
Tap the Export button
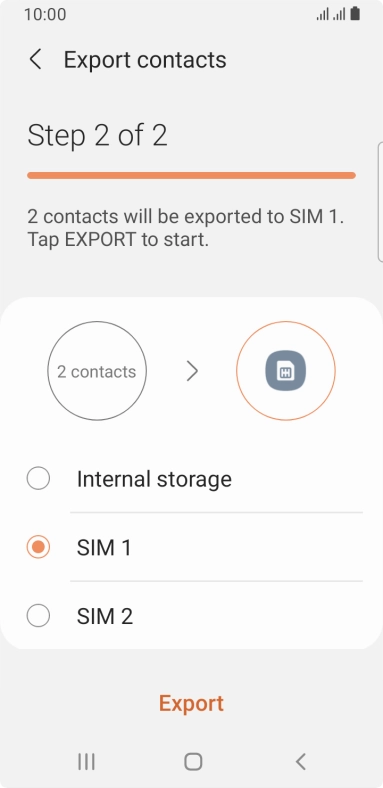[x=192, y=703]
